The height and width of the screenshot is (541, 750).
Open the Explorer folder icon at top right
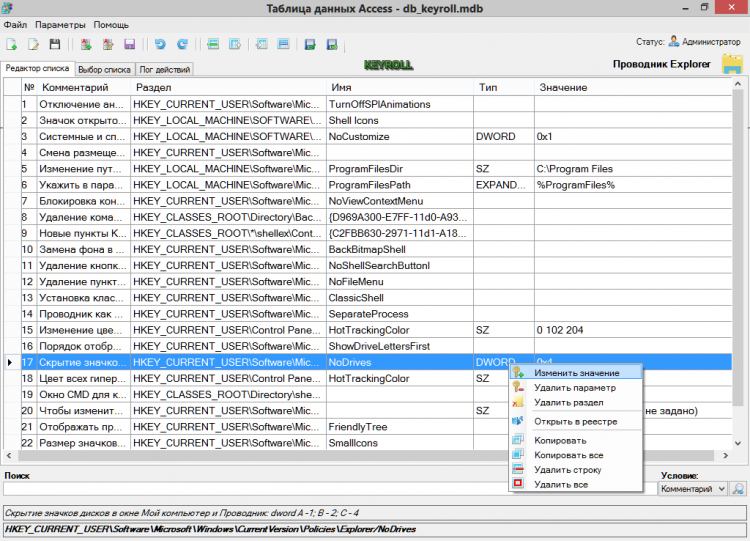[x=731, y=65]
